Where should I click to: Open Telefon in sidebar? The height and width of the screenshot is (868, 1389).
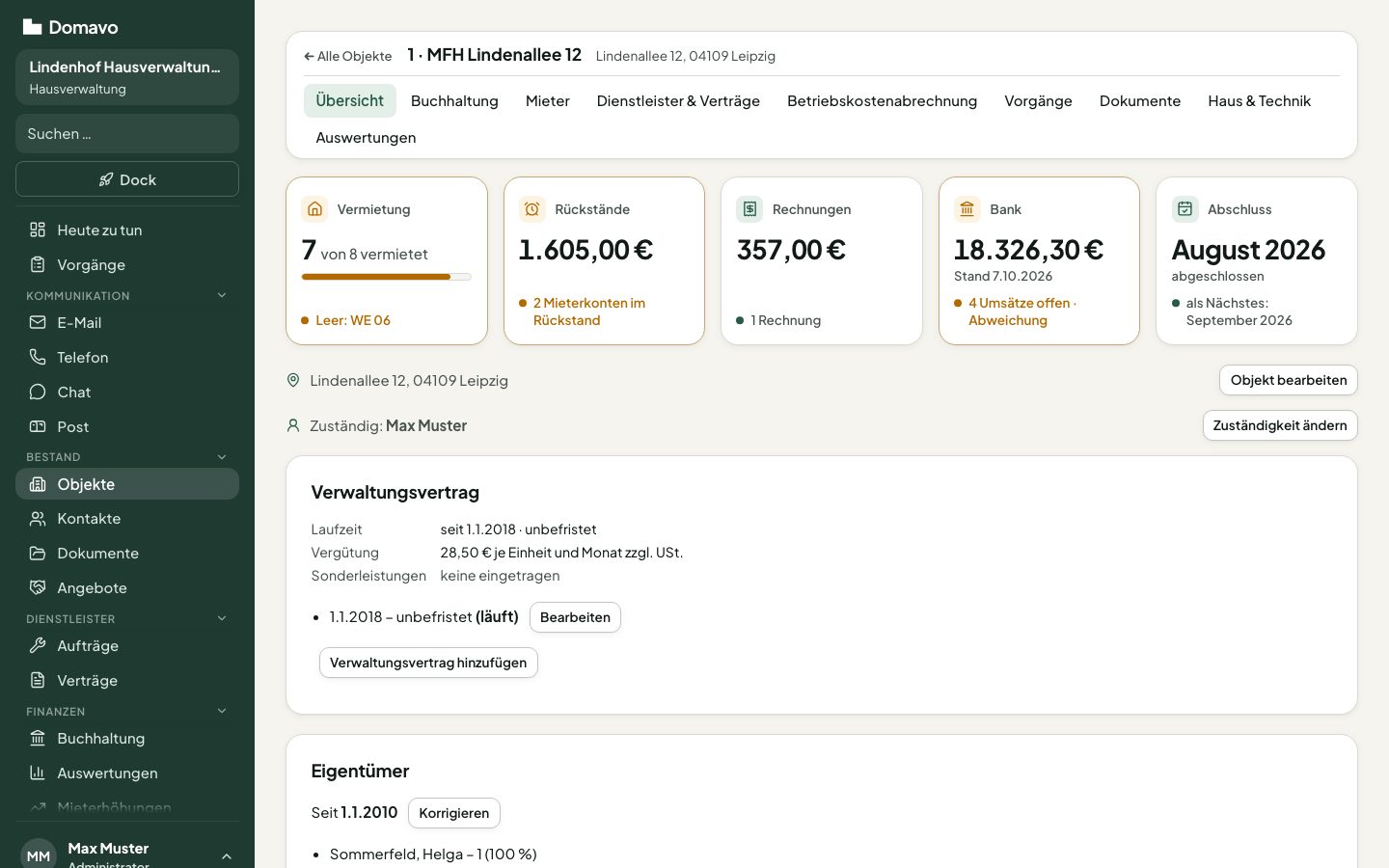pyautogui.click(x=127, y=357)
